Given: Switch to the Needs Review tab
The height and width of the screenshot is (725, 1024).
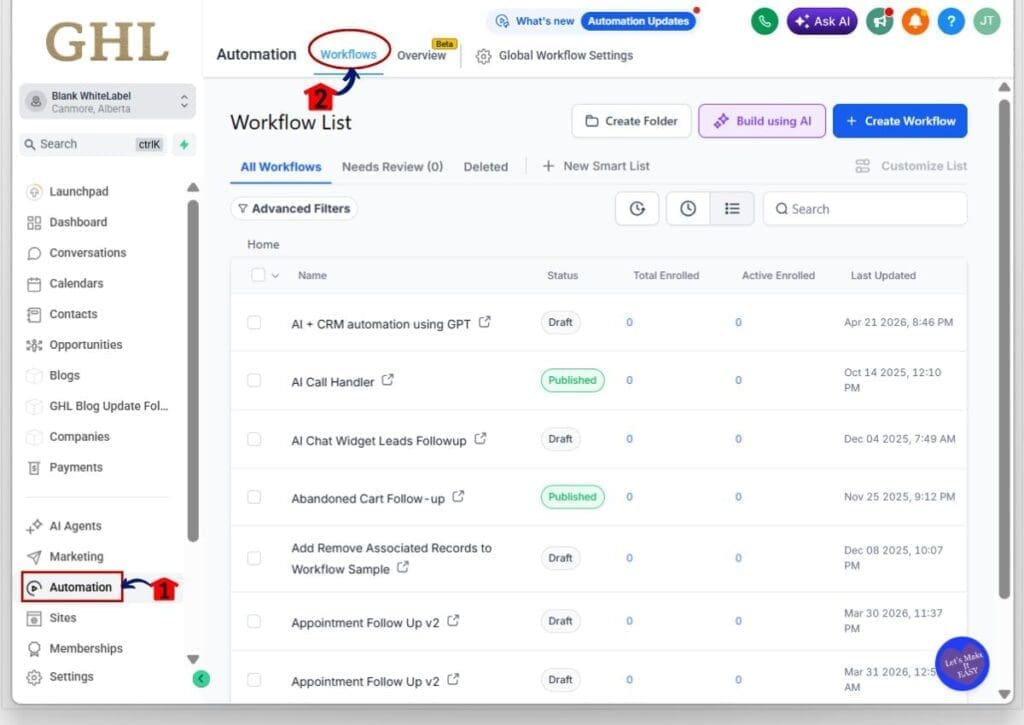Looking at the screenshot, I should (x=392, y=167).
